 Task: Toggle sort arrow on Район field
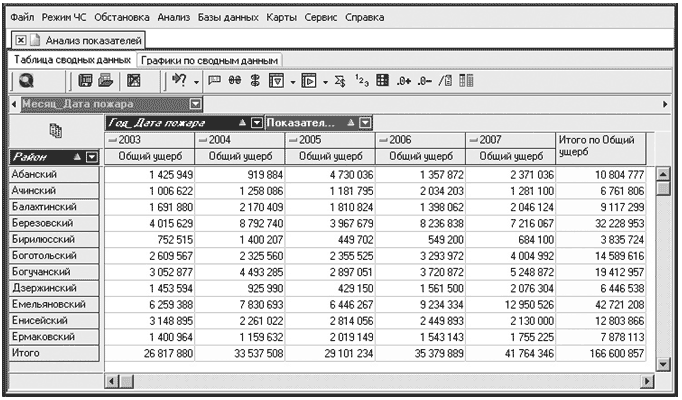point(76,157)
